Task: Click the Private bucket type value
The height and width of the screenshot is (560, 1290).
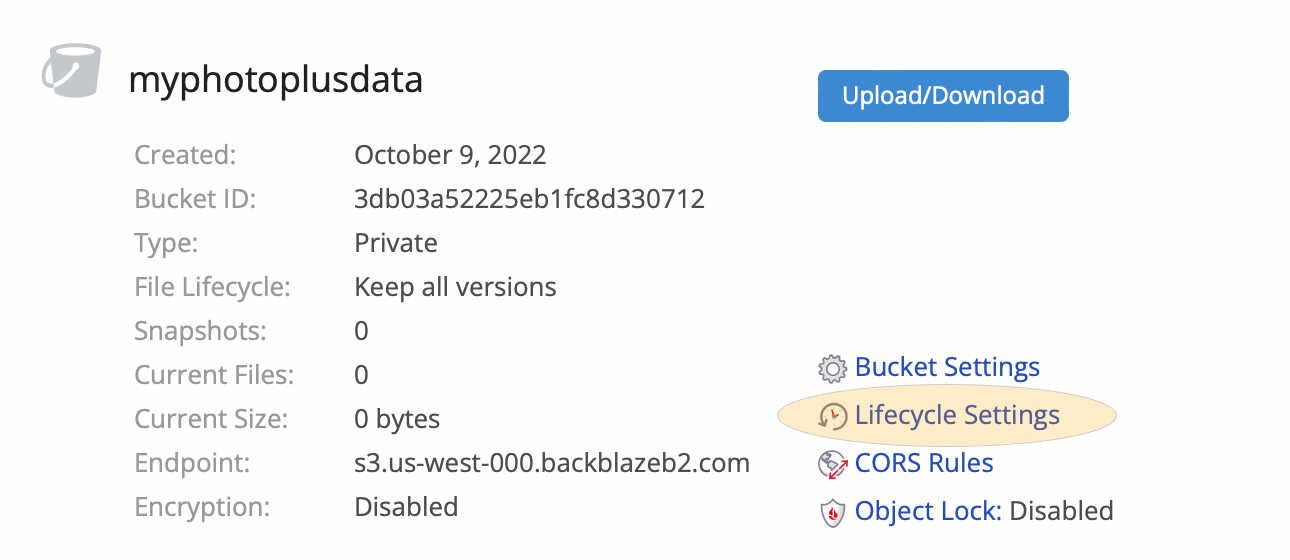Action: tap(396, 243)
